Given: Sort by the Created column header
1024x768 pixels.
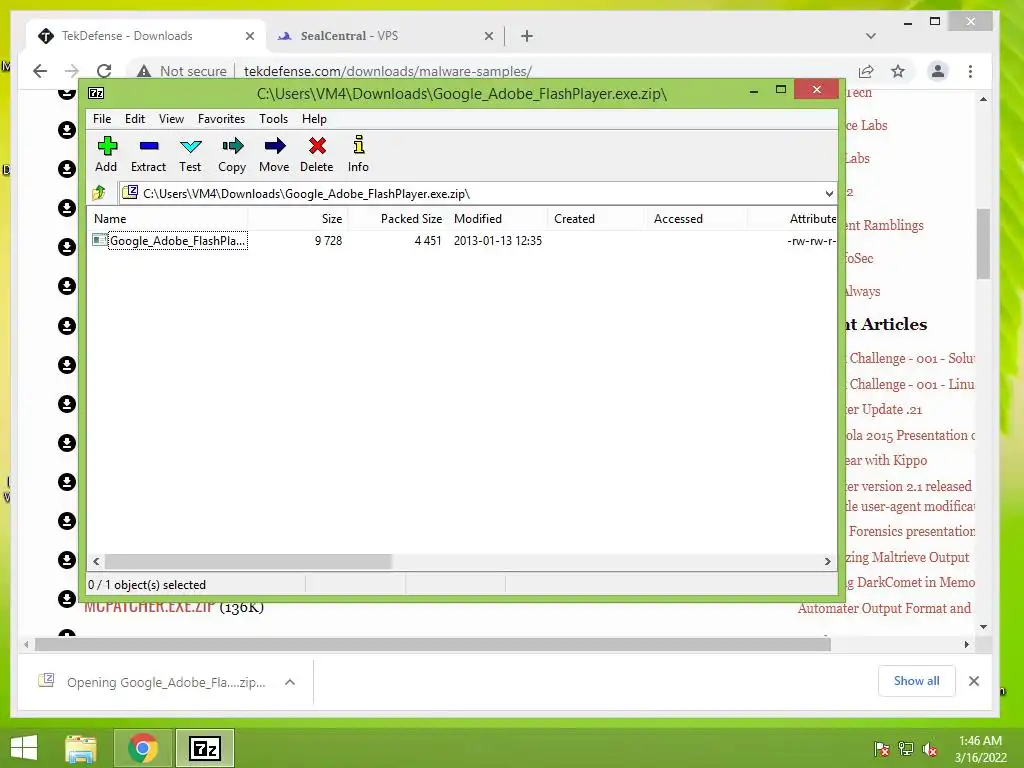Looking at the screenshot, I should click(596, 219).
